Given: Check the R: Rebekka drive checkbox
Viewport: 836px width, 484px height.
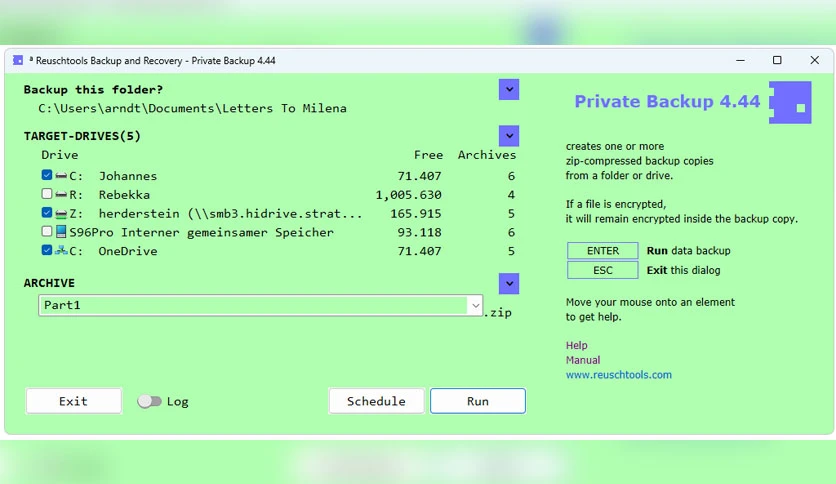Looking at the screenshot, I should click(47, 193).
